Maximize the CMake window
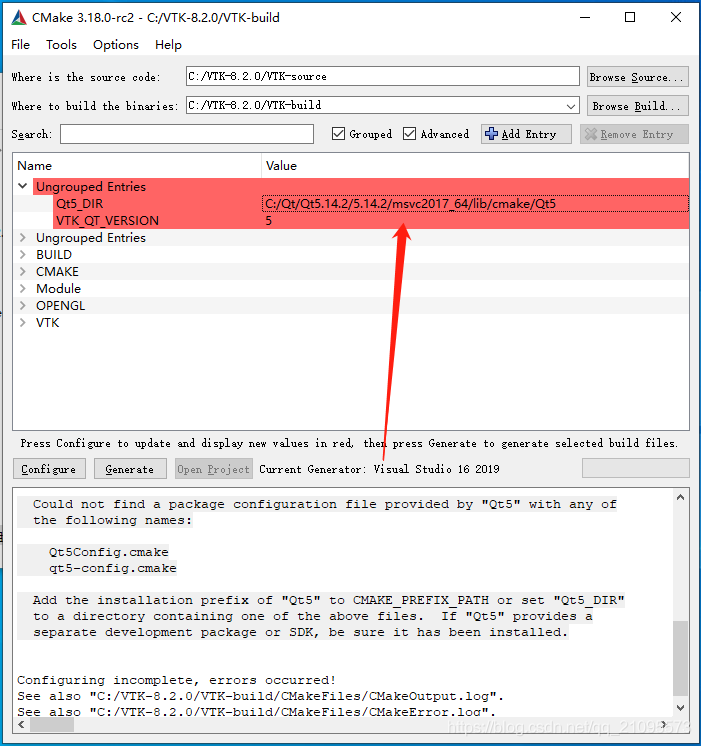The height and width of the screenshot is (746, 701). 630,18
